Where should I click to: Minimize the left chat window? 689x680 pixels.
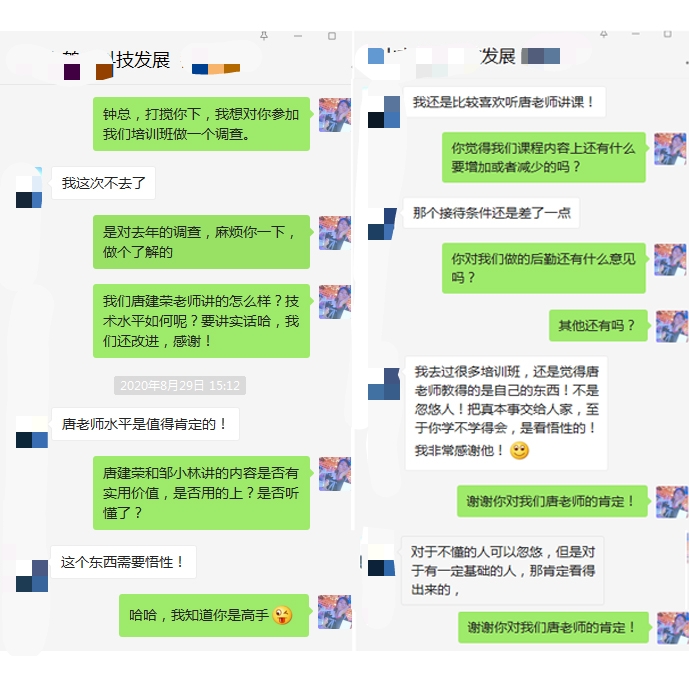(298, 36)
